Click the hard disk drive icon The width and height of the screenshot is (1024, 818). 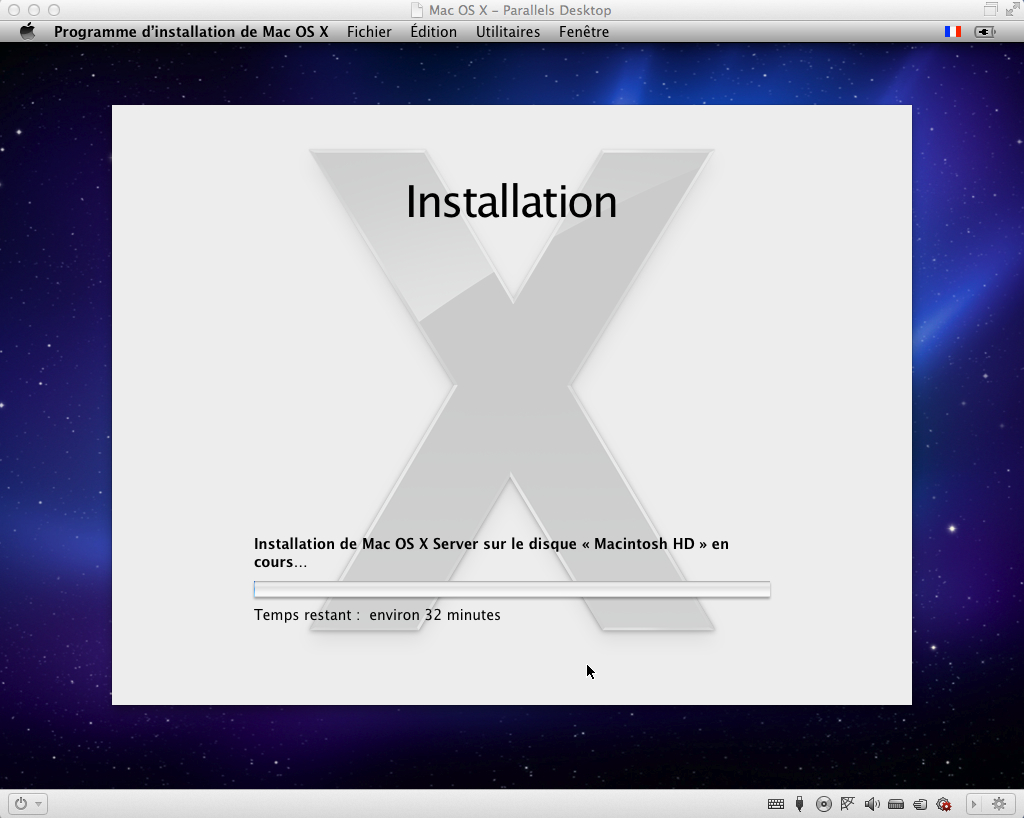[x=895, y=804]
